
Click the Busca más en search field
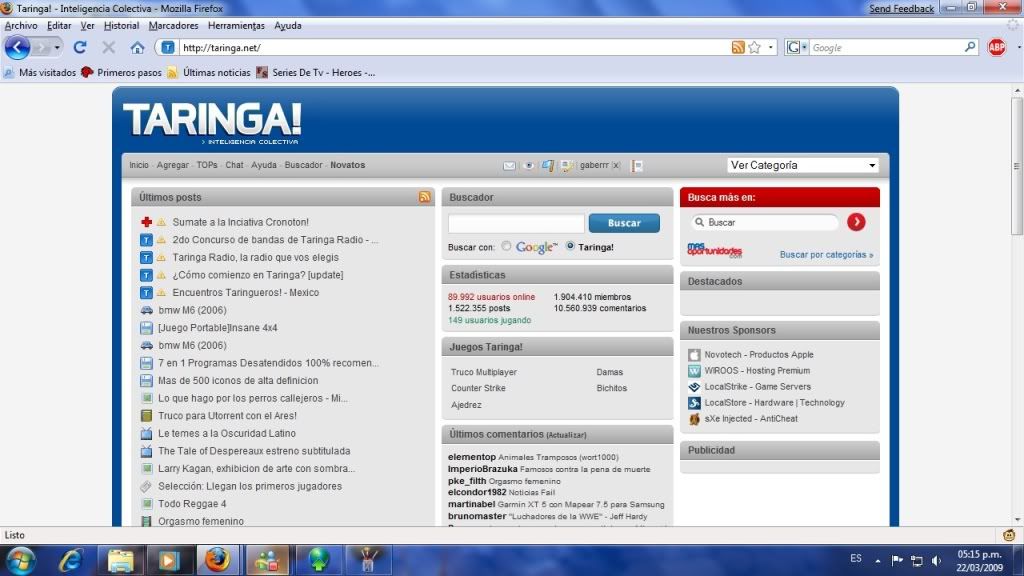click(765, 223)
